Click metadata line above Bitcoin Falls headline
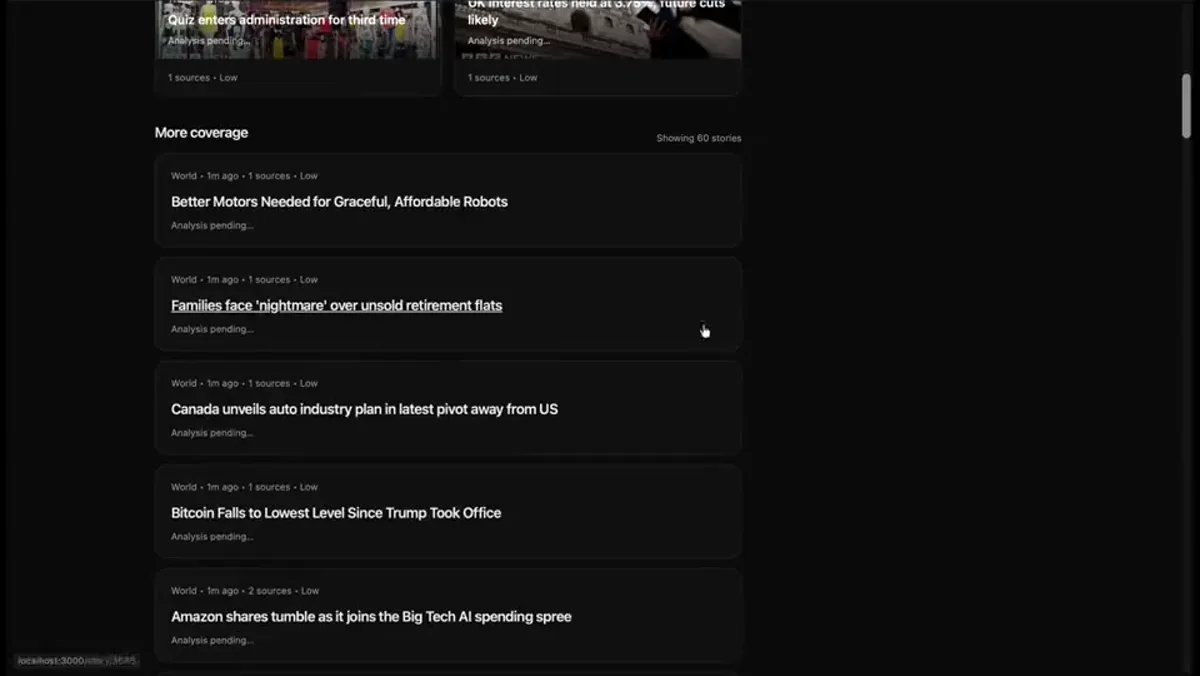The height and width of the screenshot is (676, 1200). pos(244,487)
